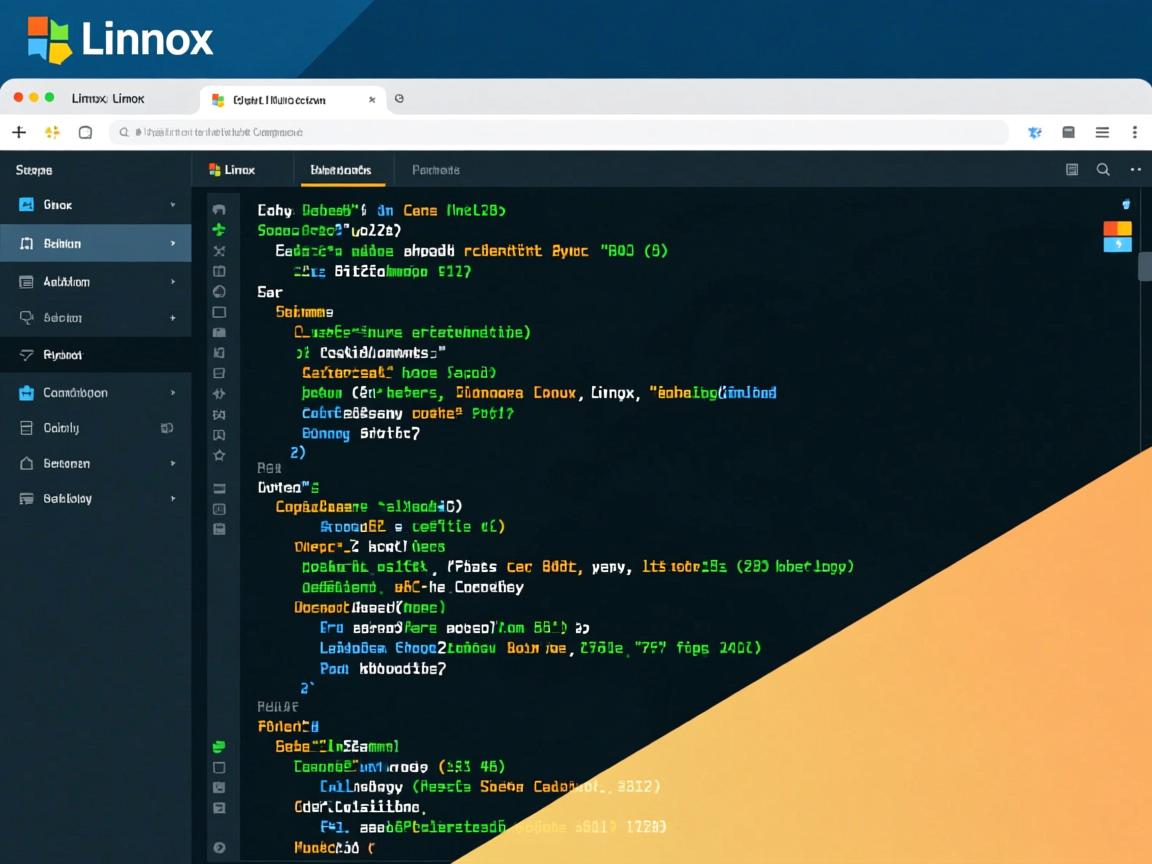
Task: Expand the bottom sidebar item's arrow
Action: pos(173,498)
